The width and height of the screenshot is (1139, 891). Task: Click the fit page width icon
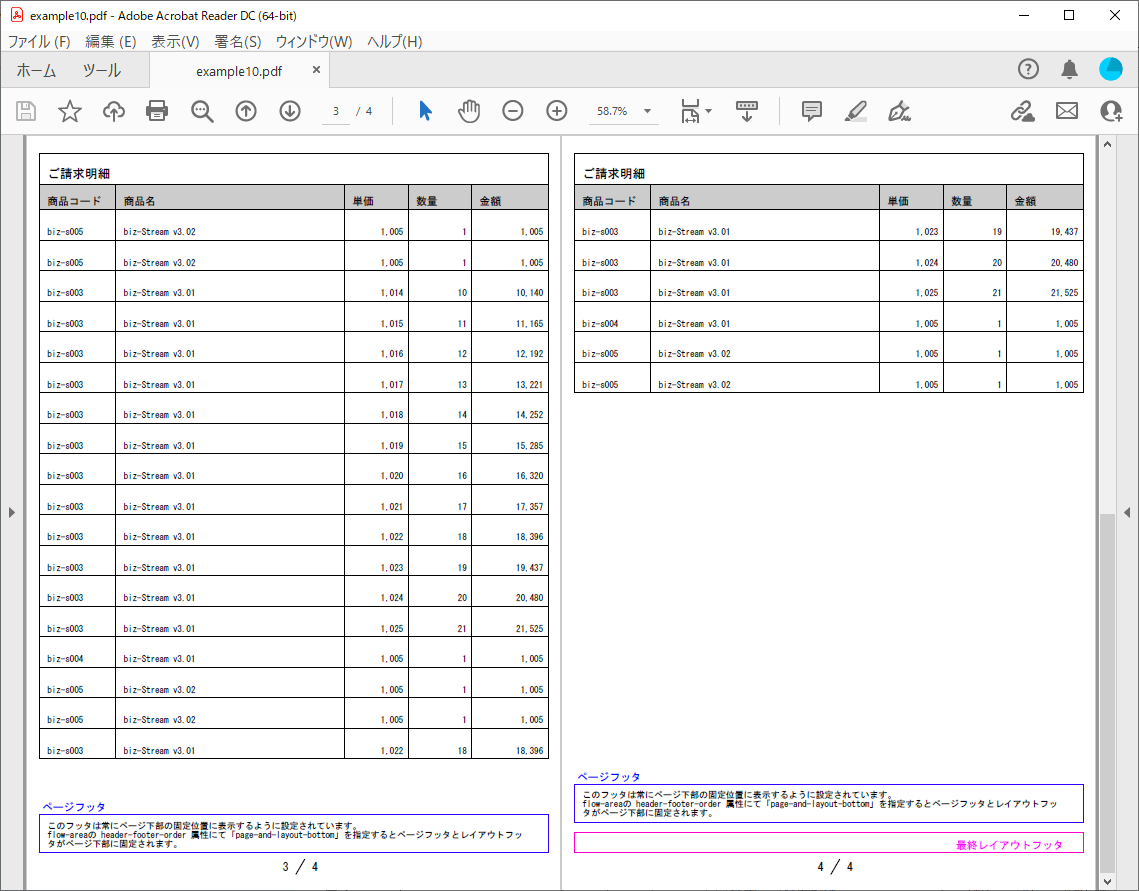pos(690,111)
